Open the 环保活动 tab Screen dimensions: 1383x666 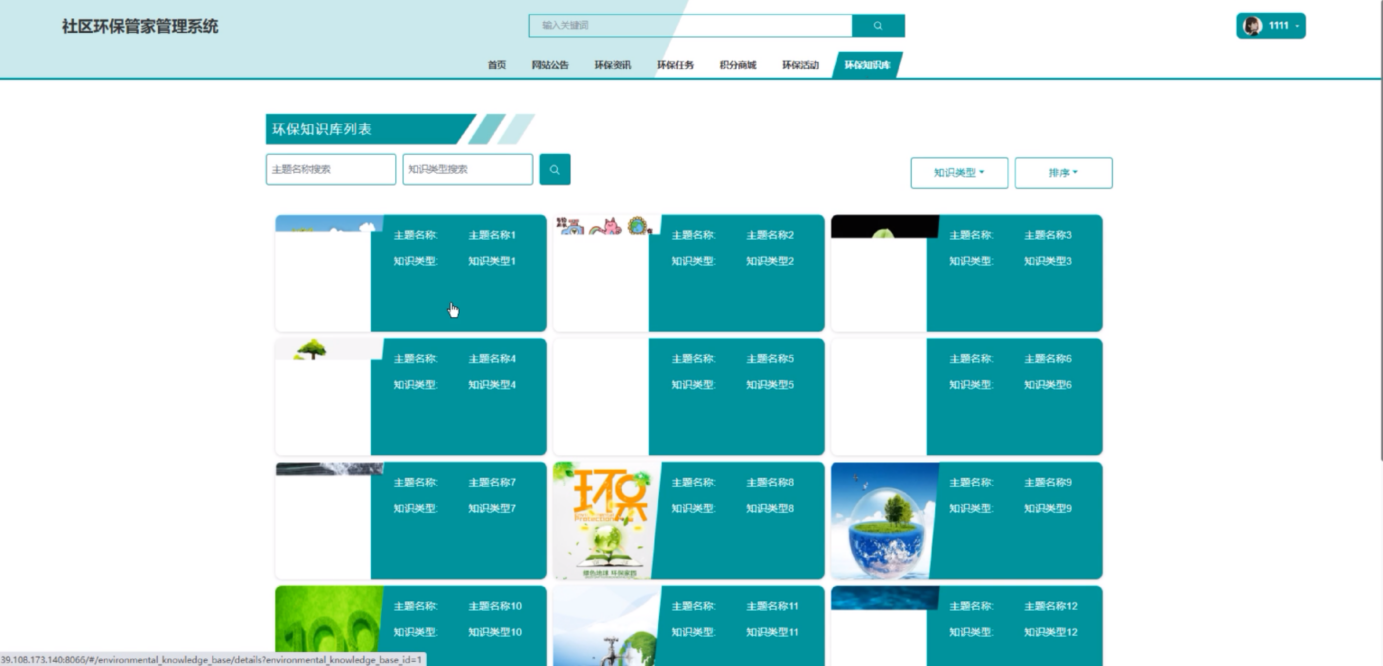(800, 65)
